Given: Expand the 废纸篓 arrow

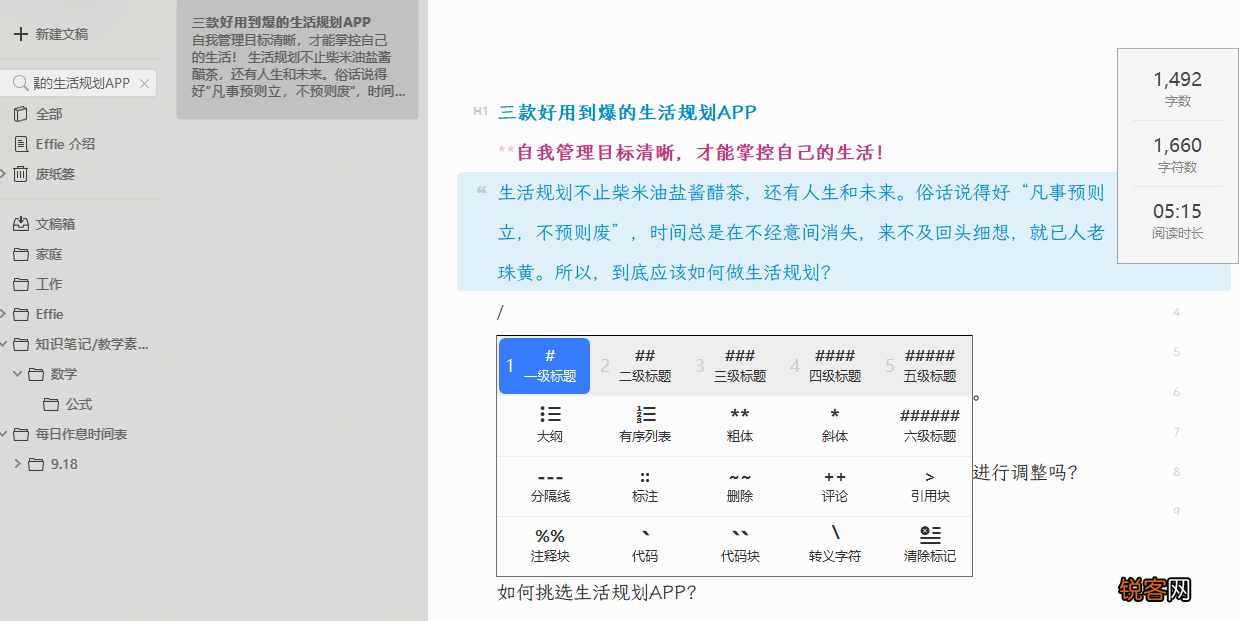Looking at the screenshot, I should [x=4, y=174].
